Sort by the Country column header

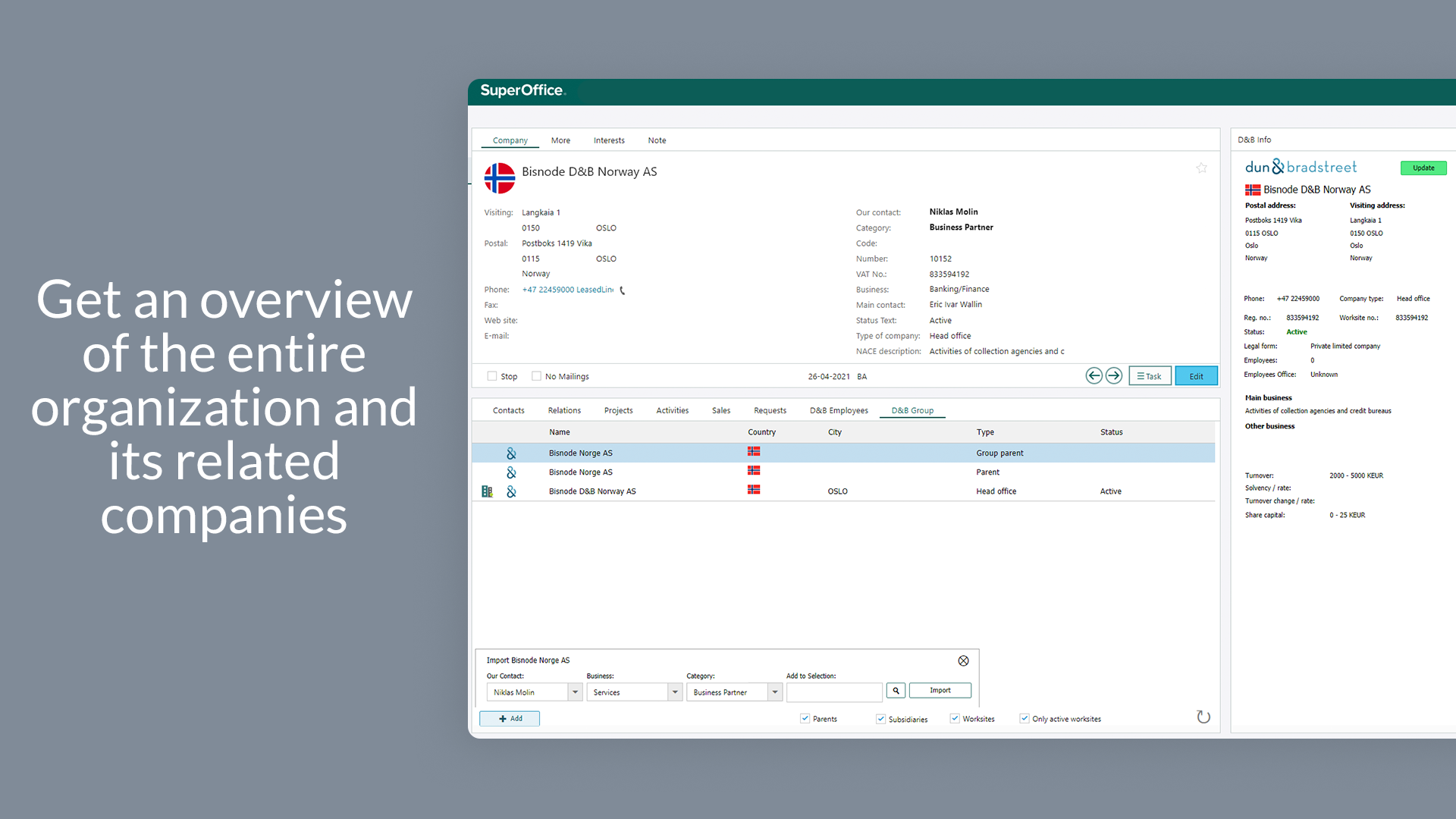coord(761,432)
